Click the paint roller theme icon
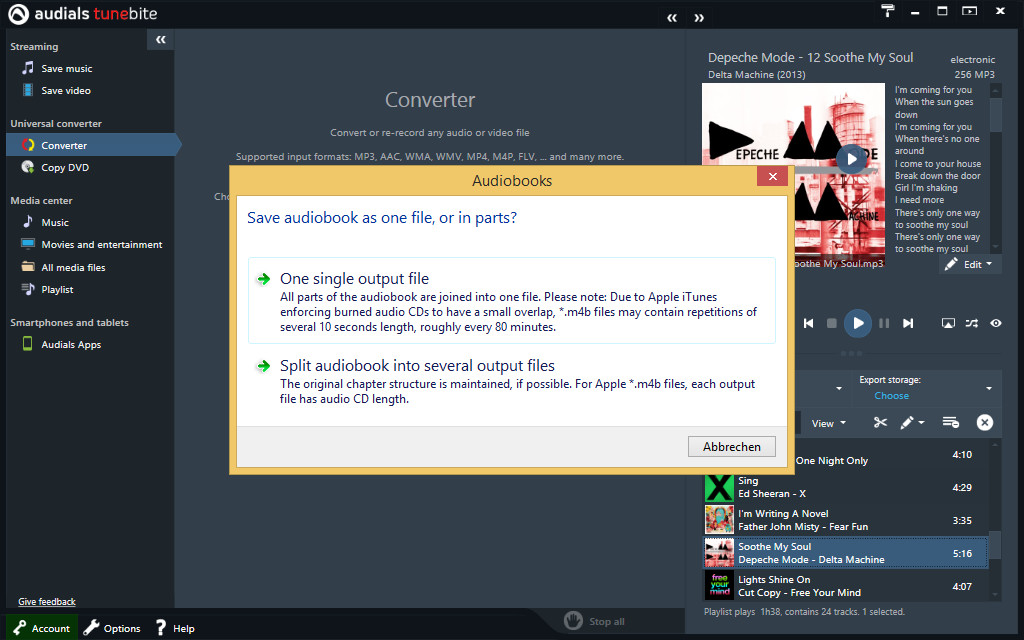Screen dimensions: 1024x640 pos(888,10)
